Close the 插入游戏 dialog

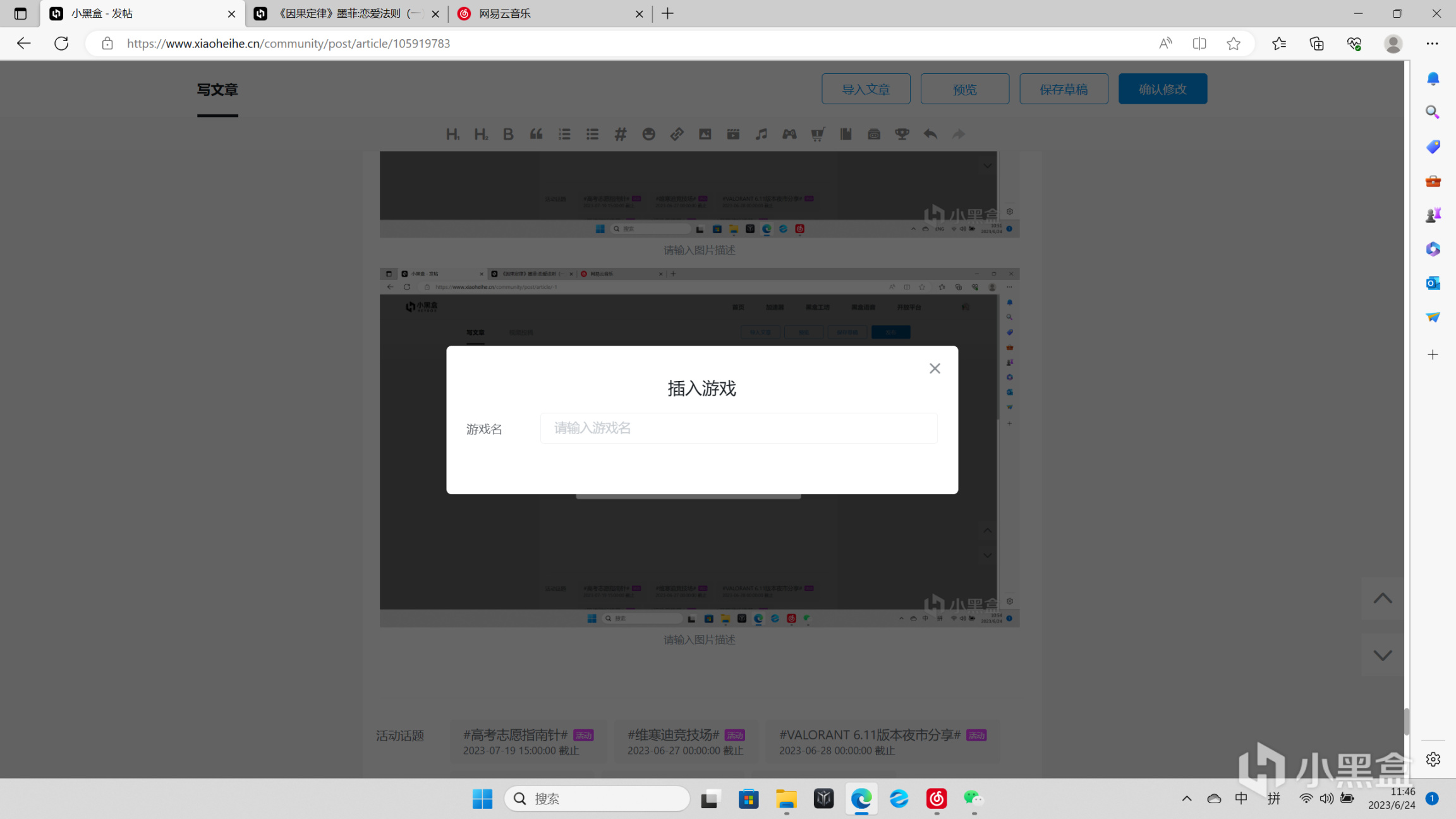[x=935, y=368]
